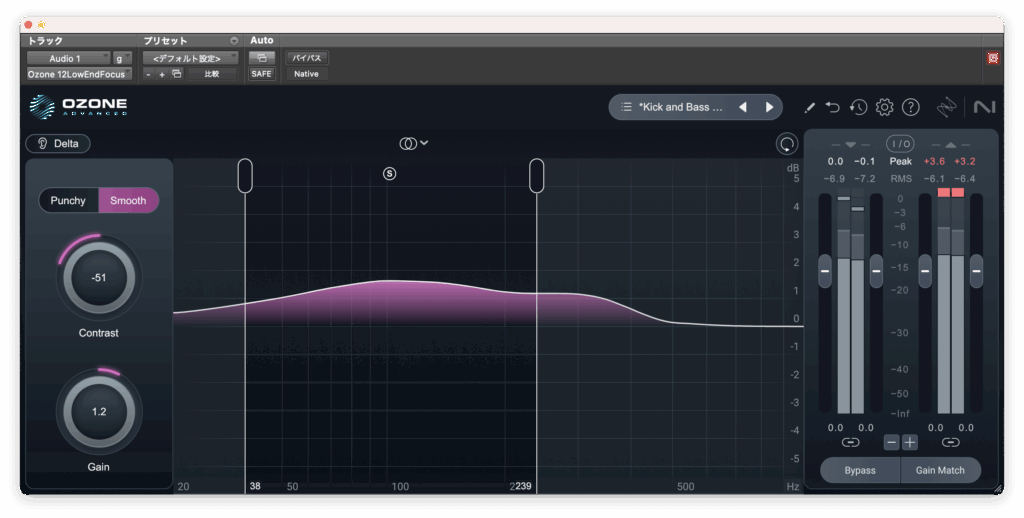Click the undo arrow icon

click(x=833, y=107)
